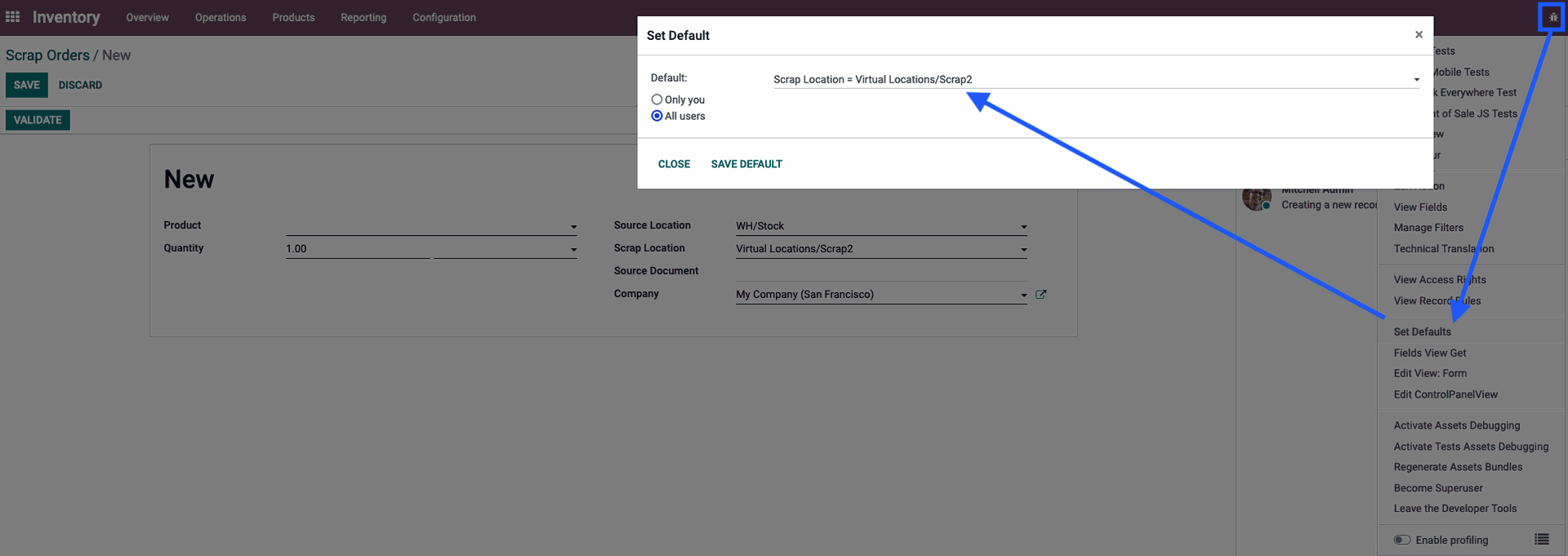
Task: Expand the Scrap Location dropdown arrow
Action: [1023, 250]
